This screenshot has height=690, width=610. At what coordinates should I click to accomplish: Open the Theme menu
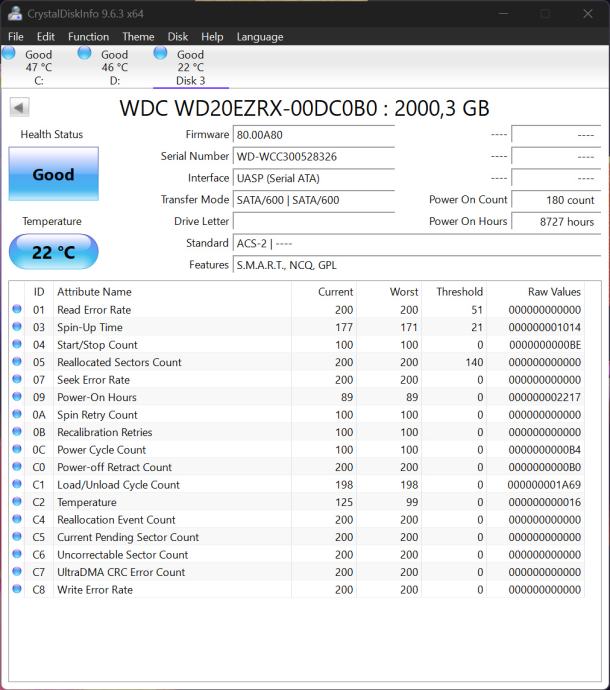click(x=138, y=37)
